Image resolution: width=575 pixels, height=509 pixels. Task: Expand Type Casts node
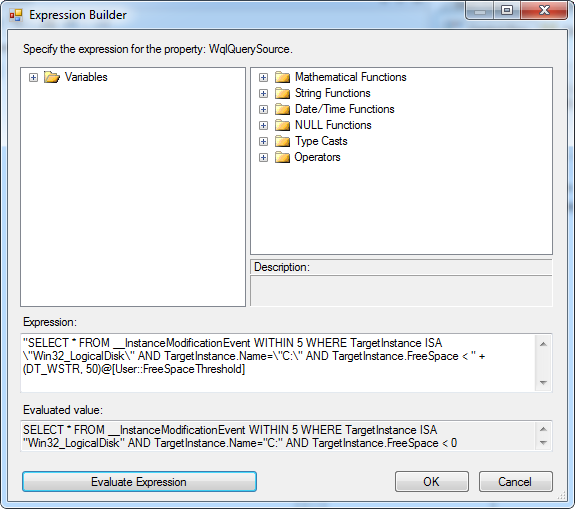point(263,141)
